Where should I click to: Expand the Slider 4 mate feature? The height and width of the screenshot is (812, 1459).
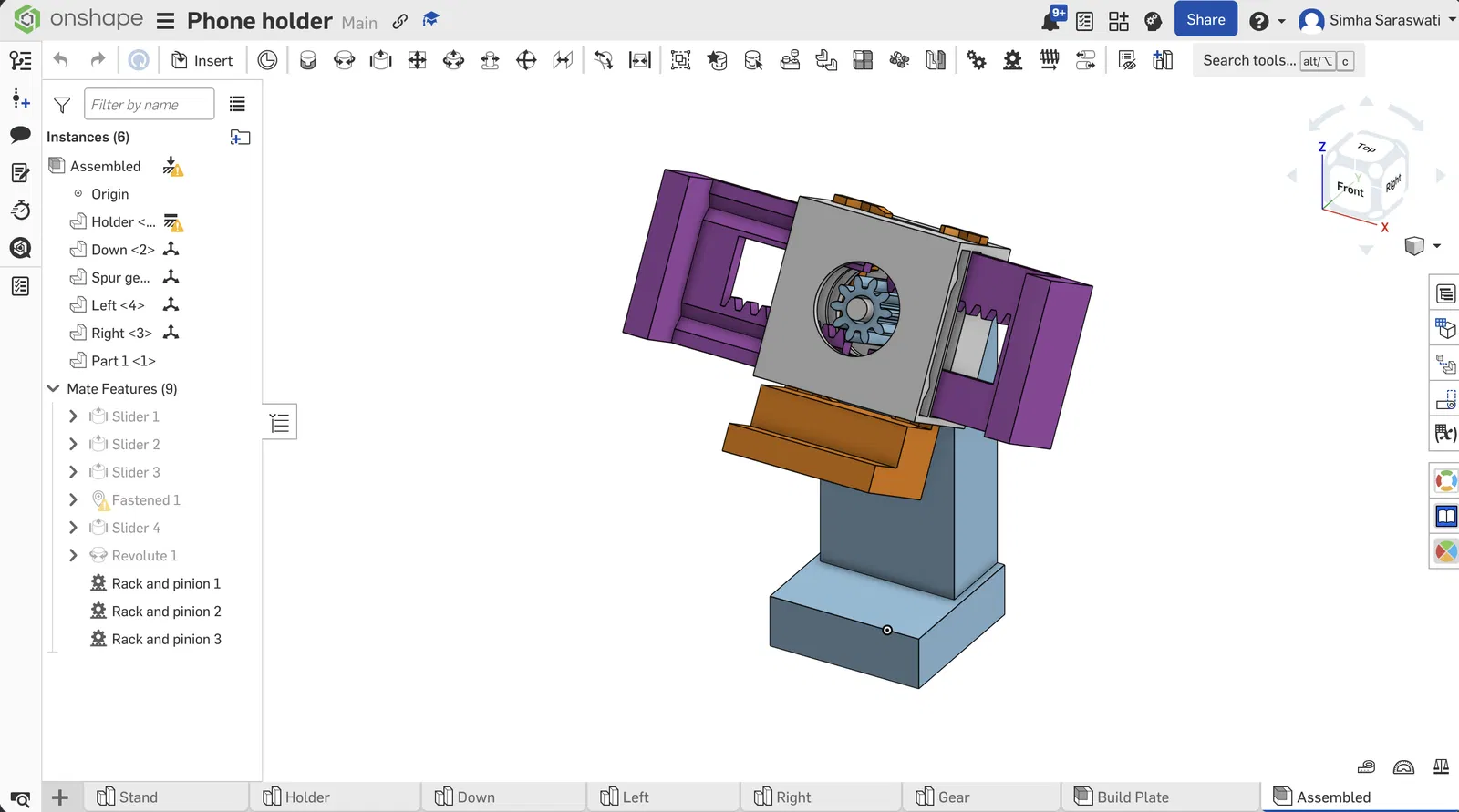click(74, 528)
